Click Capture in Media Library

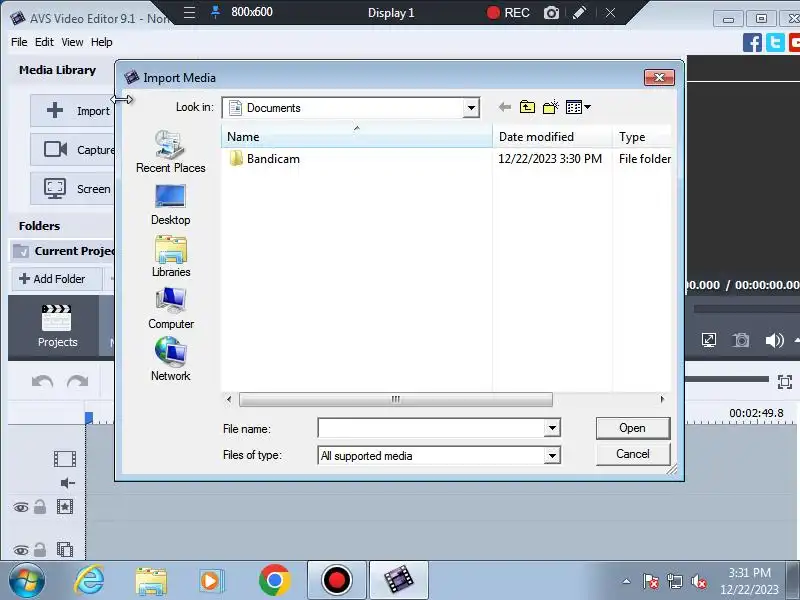72,149
